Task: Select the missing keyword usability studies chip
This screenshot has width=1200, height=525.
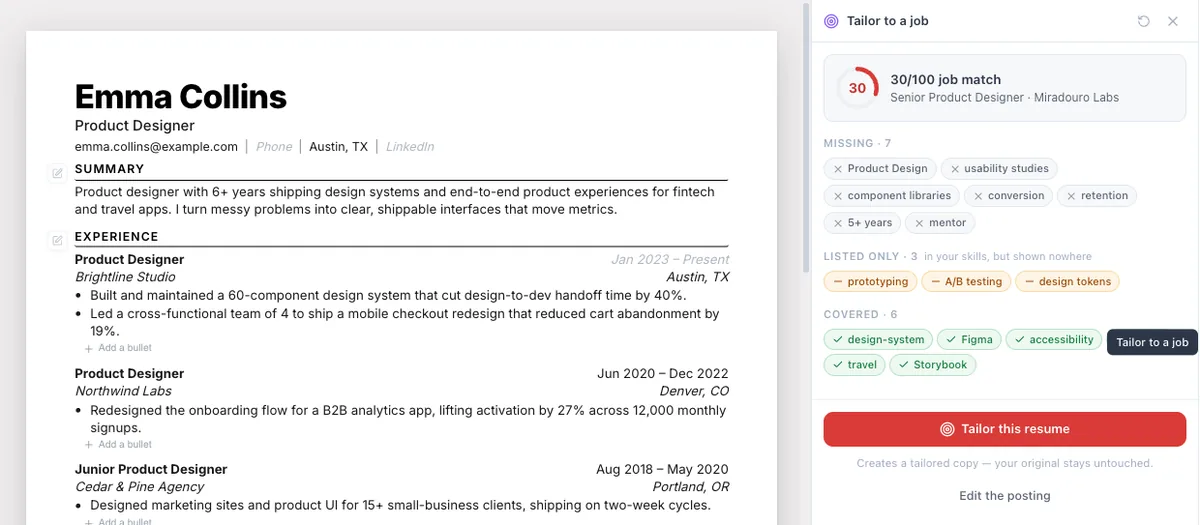Action: coord(999,169)
